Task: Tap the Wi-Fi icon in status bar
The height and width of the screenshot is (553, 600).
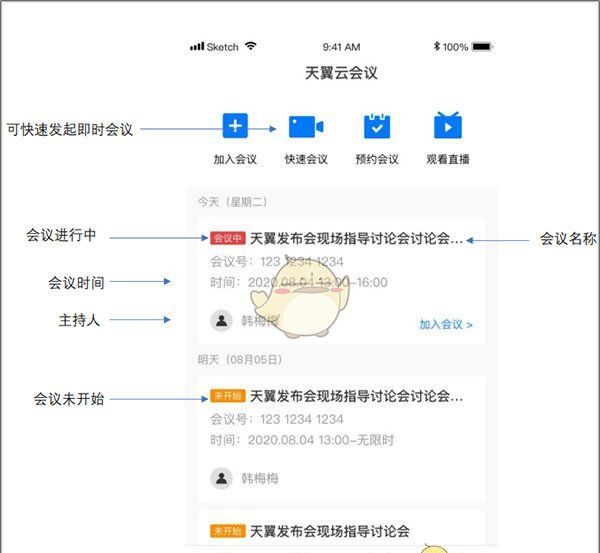Action: [x=251, y=46]
